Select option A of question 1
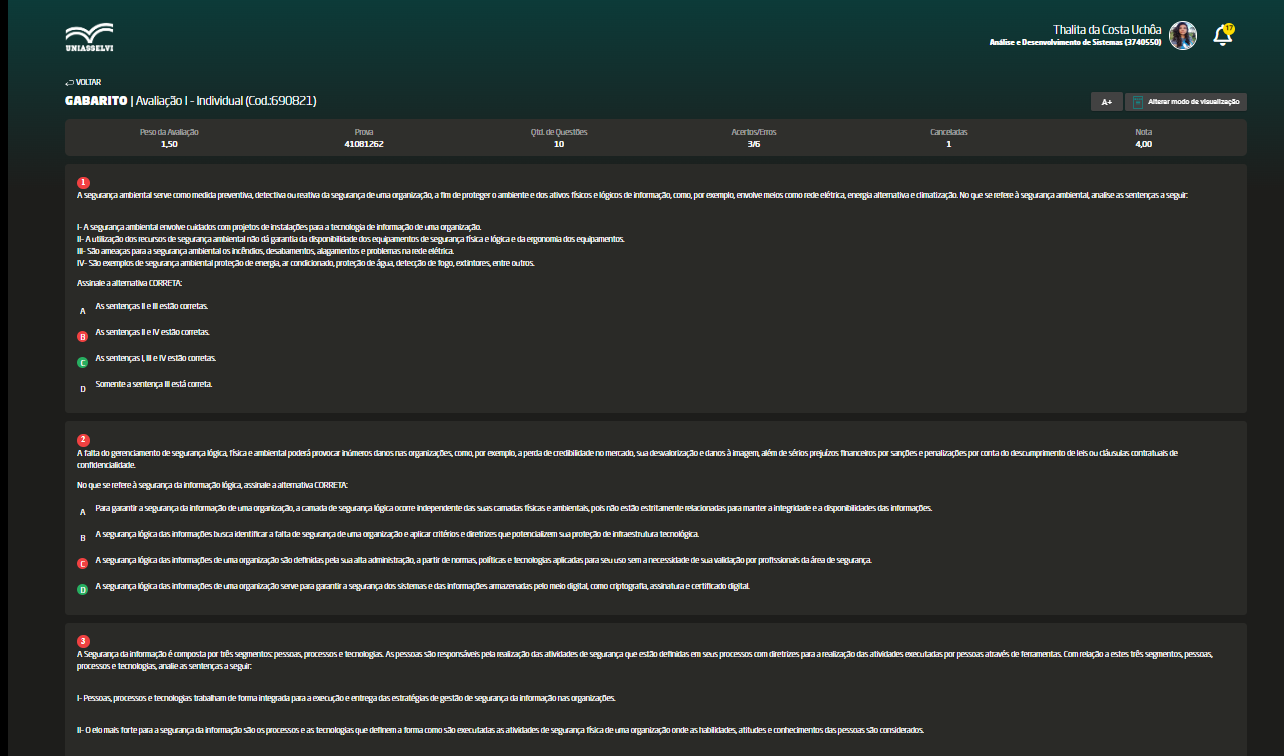 coord(83,311)
